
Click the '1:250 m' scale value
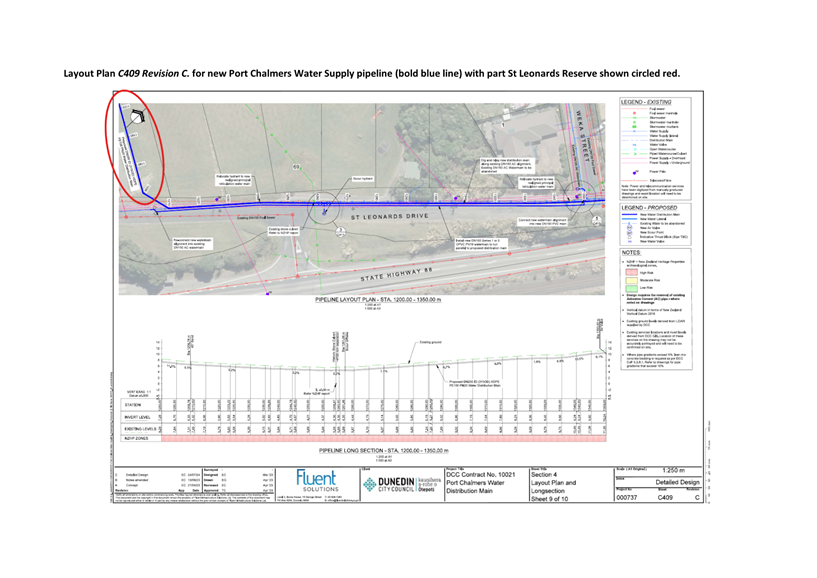(x=673, y=471)
